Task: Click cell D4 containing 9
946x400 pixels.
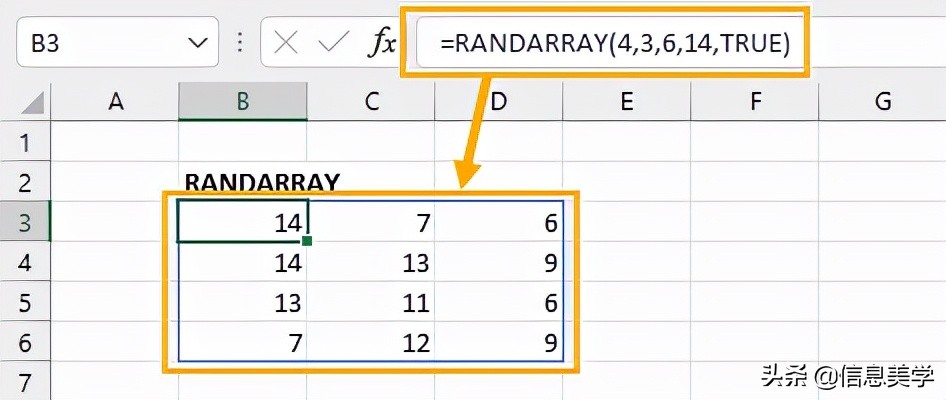Action: click(x=498, y=262)
